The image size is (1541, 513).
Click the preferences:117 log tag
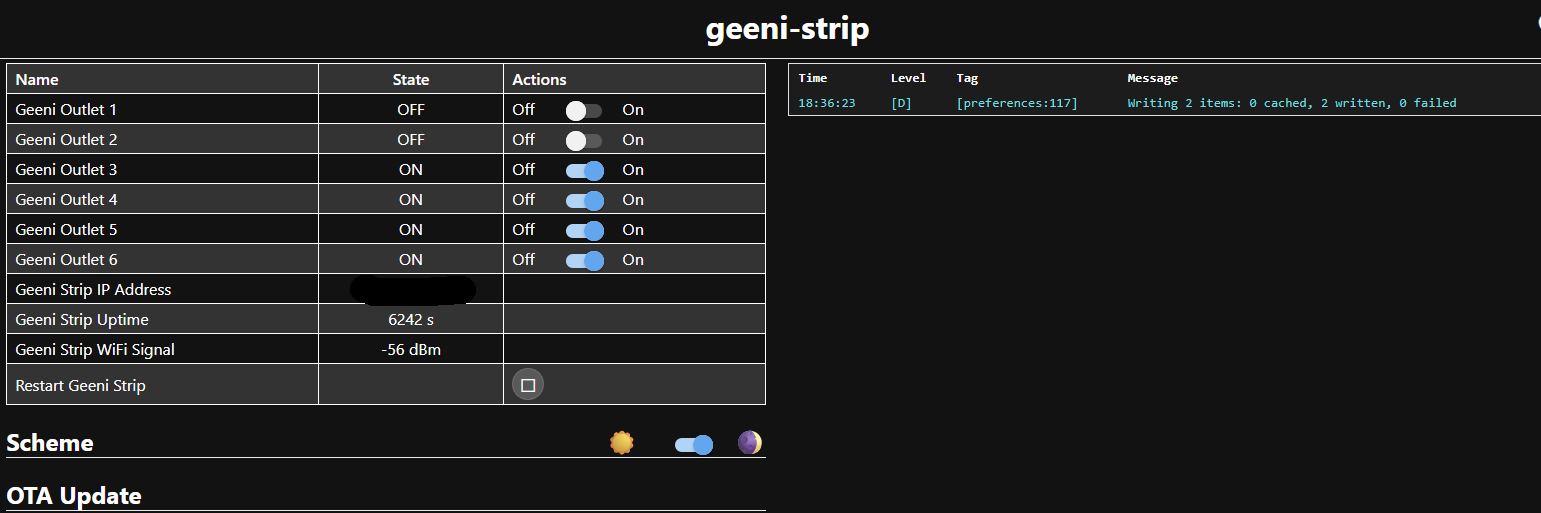pyautogui.click(x=1017, y=103)
